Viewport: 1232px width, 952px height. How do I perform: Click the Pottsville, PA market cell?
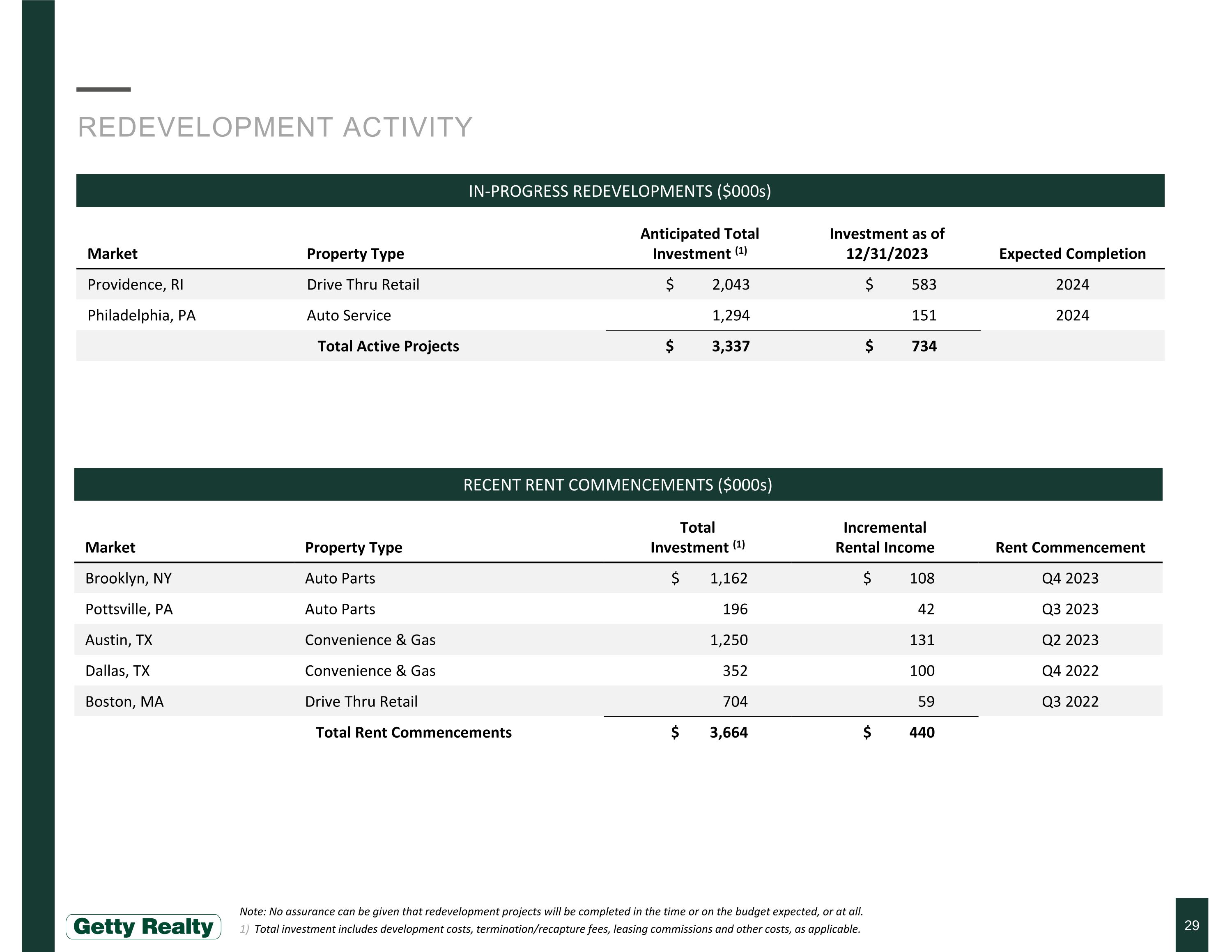click(129, 609)
